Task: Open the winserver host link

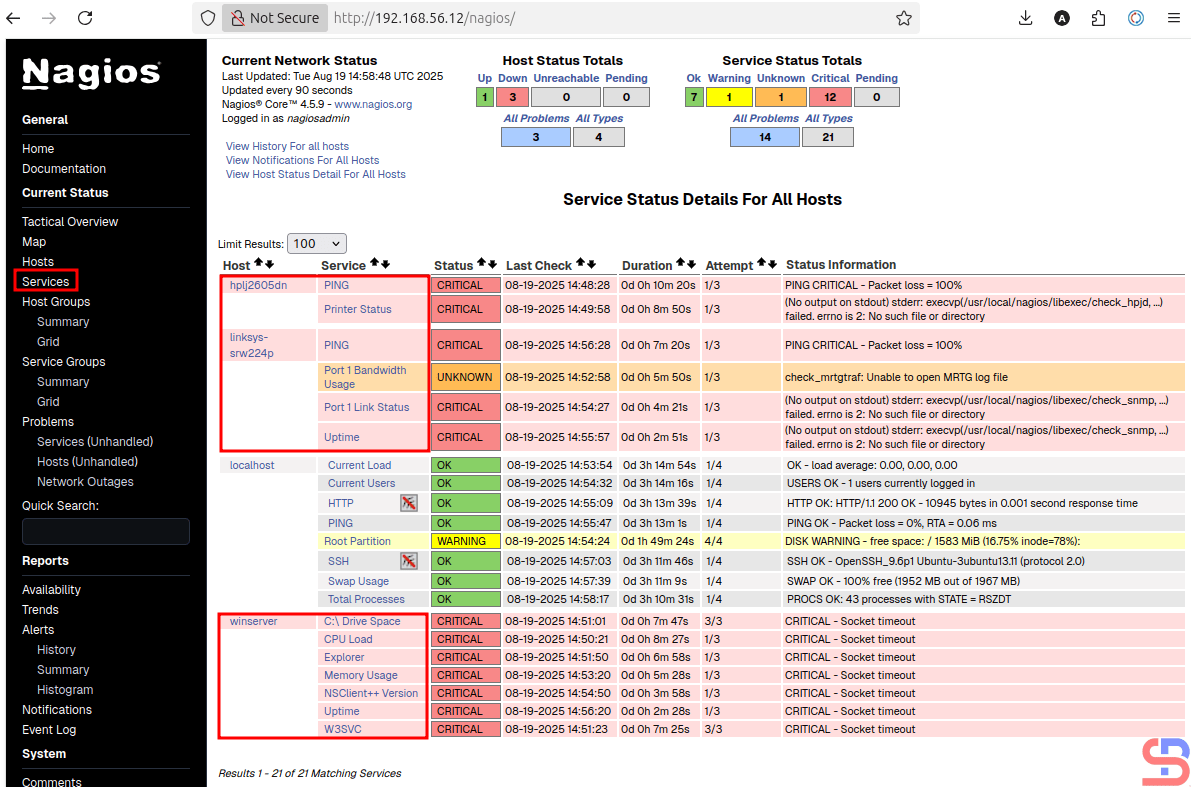Action: click(x=253, y=621)
